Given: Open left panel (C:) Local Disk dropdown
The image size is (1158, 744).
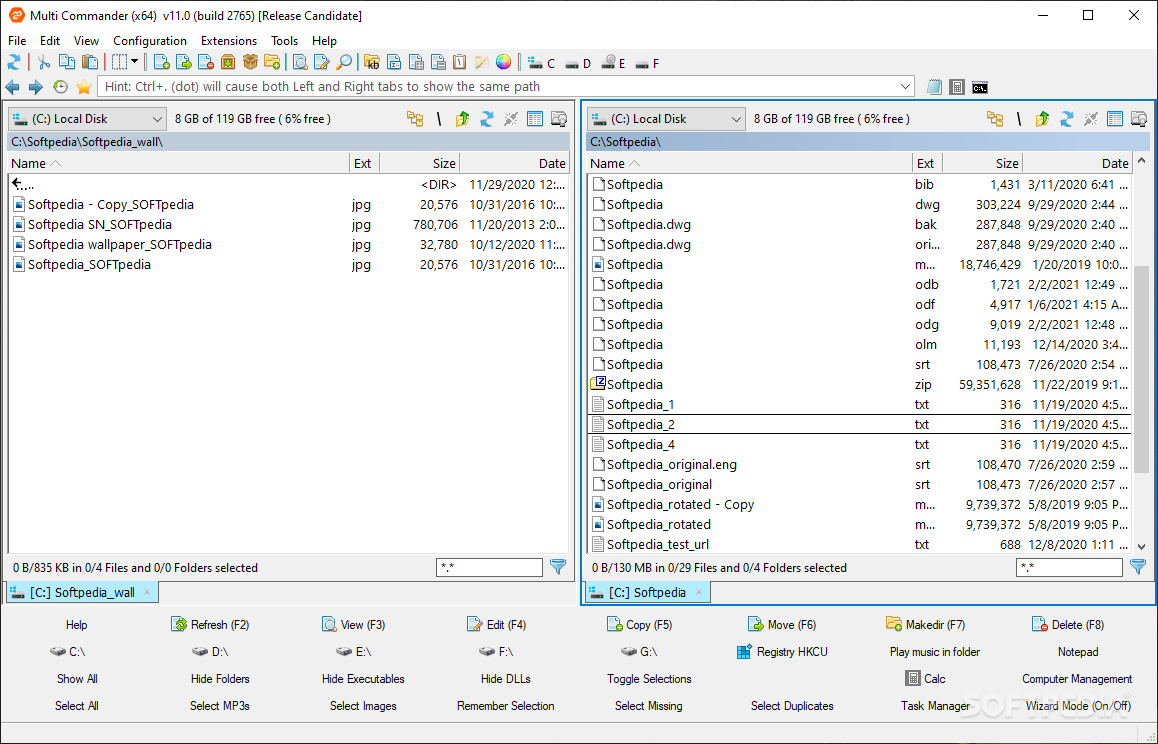Looking at the screenshot, I should point(87,119).
